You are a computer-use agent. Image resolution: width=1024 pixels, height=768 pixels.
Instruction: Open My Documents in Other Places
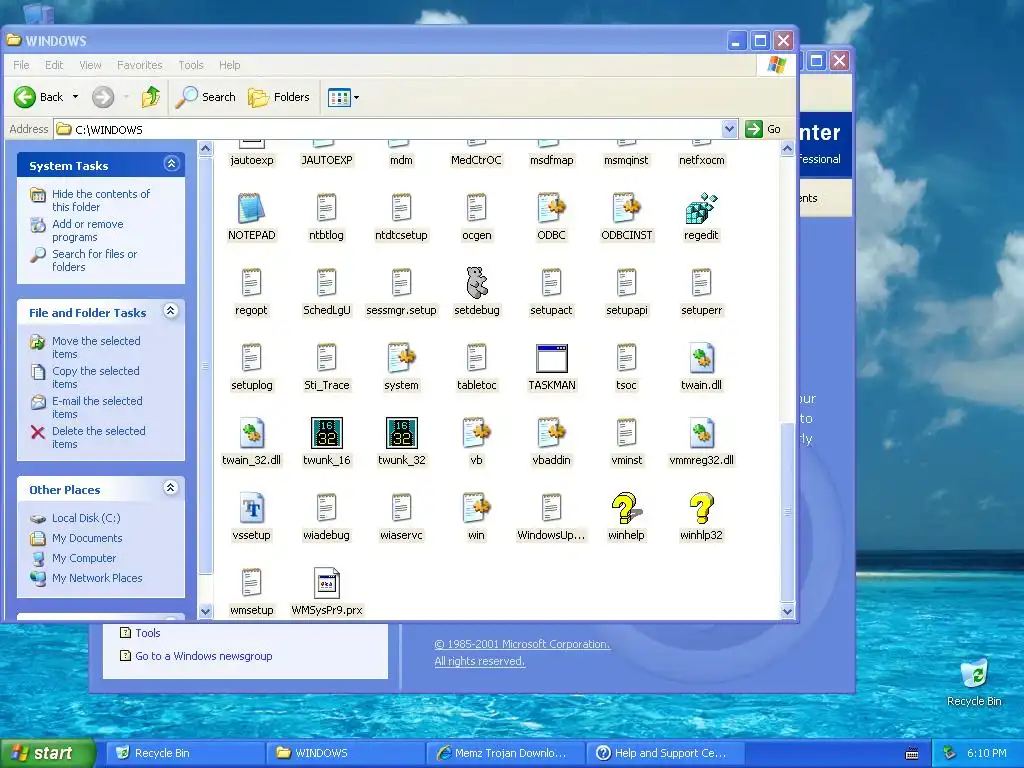tap(87, 538)
